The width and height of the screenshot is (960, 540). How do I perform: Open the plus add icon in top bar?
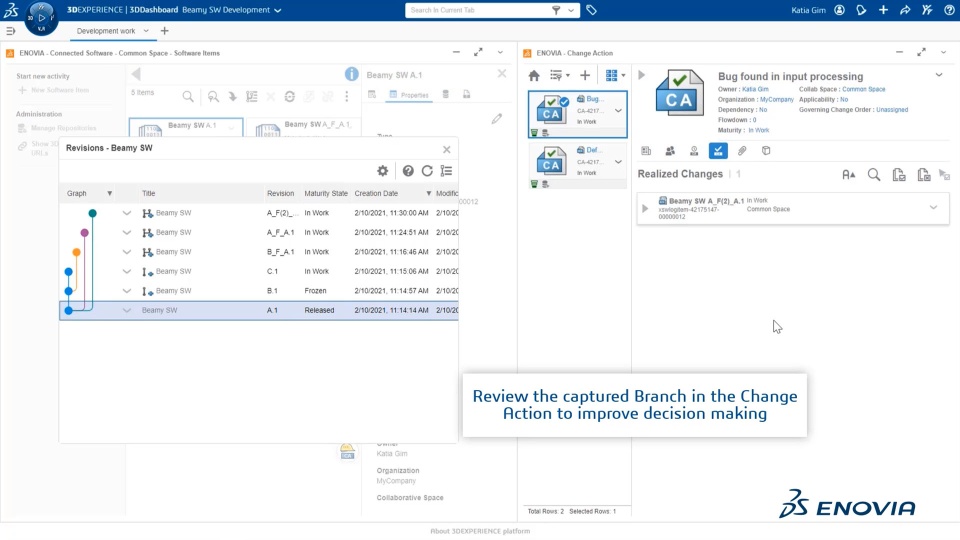click(x=883, y=10)
